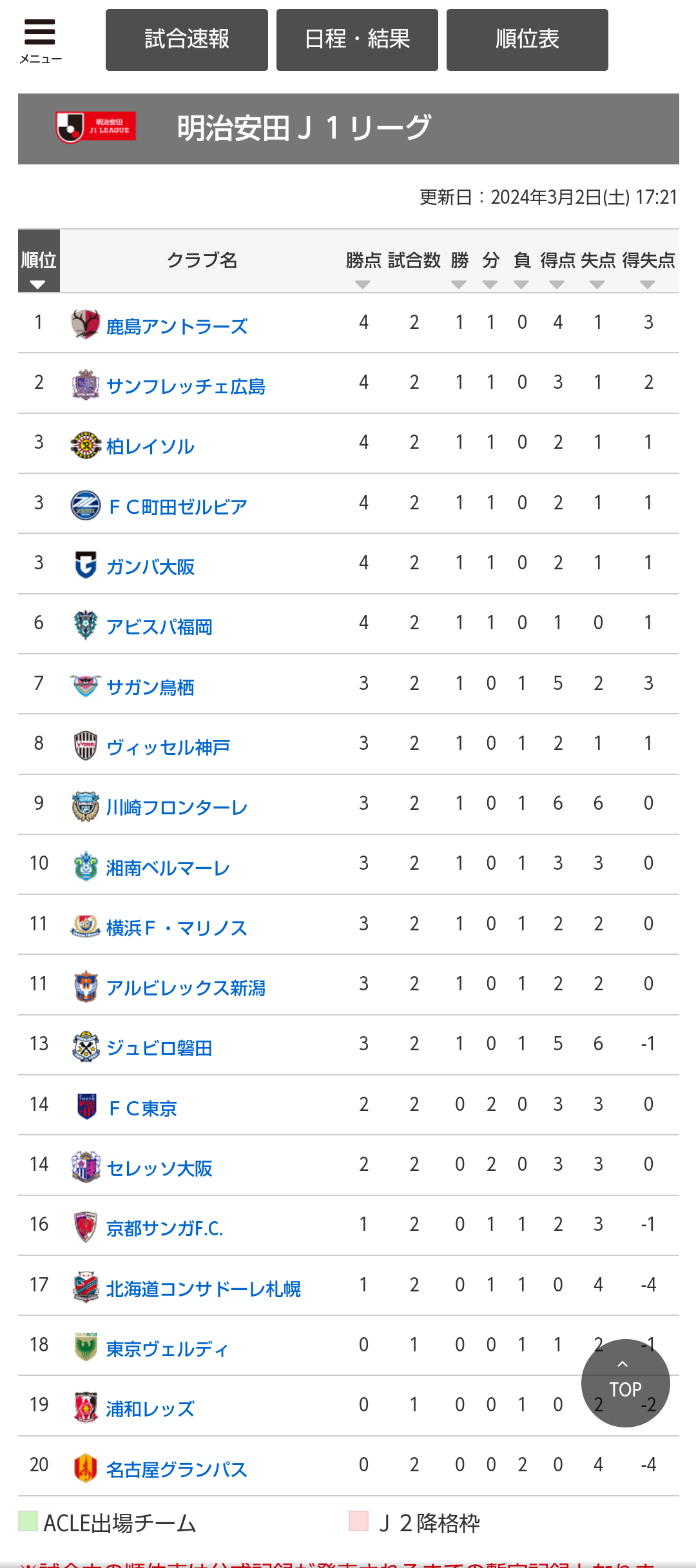Click the J1 League logo in header
The width and height of the screenshot is (696, 1568).
point(95,127)
